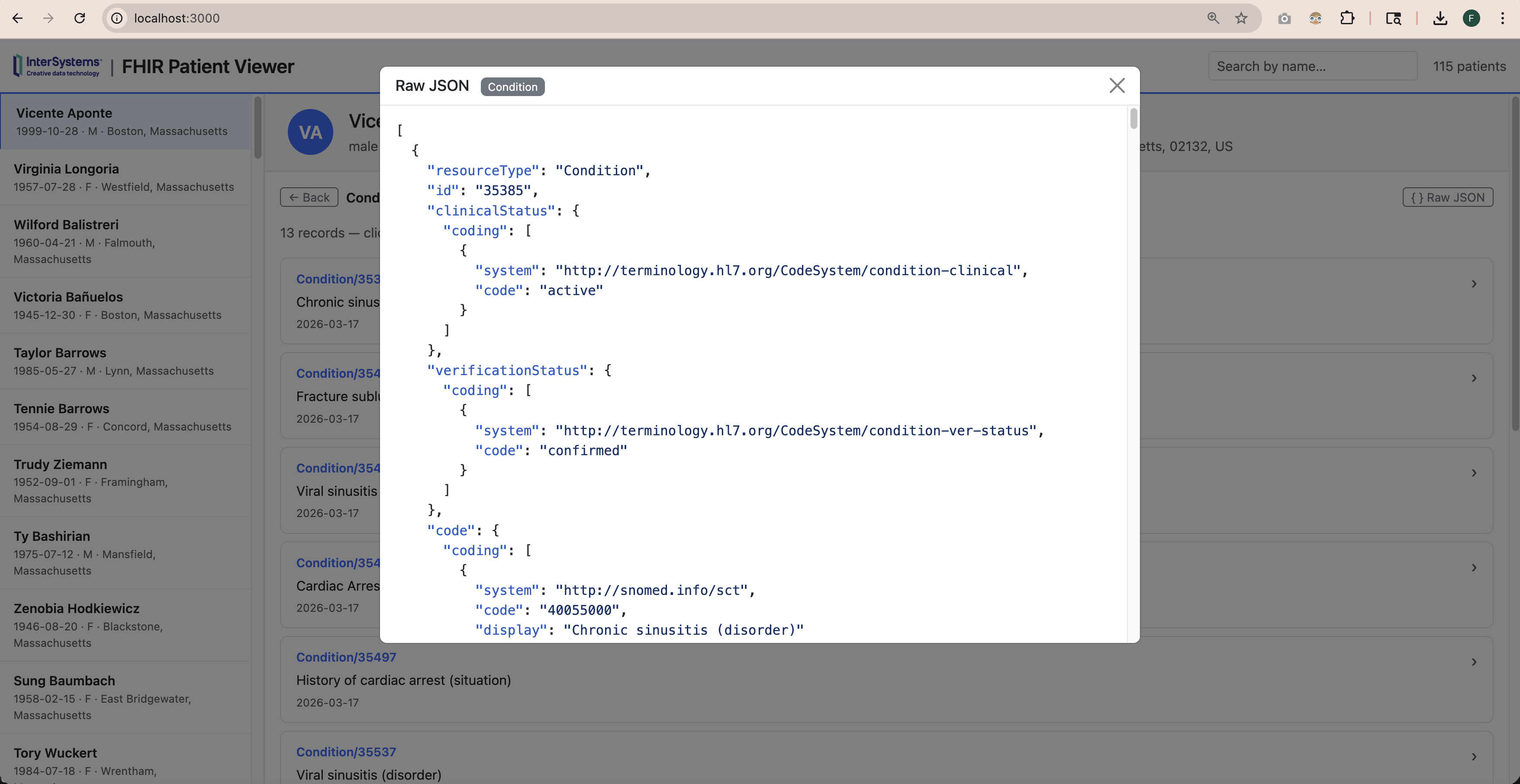Click the Raw JSON button on right
The image size is (1520, 784).
click(1447, 198)
